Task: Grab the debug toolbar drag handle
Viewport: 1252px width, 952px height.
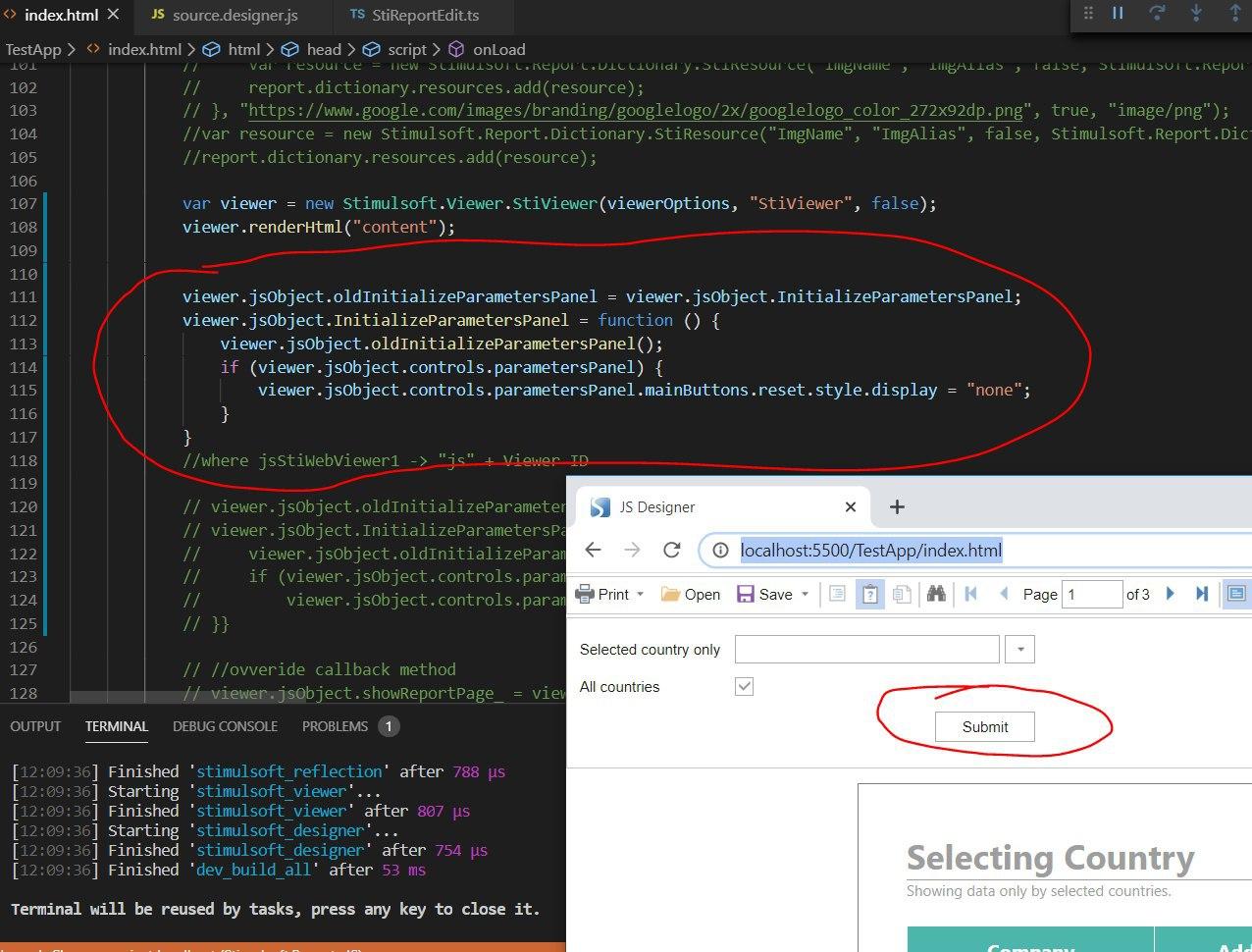Action: [x=1088, y=13]
